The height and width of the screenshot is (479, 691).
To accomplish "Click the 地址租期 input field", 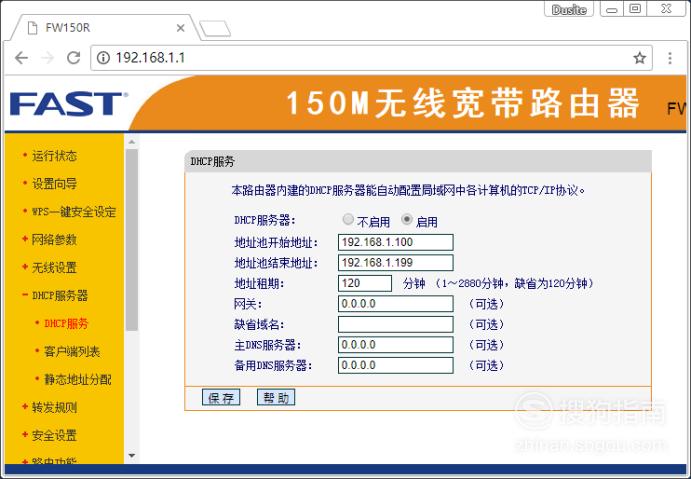I will tap(364, 283).
